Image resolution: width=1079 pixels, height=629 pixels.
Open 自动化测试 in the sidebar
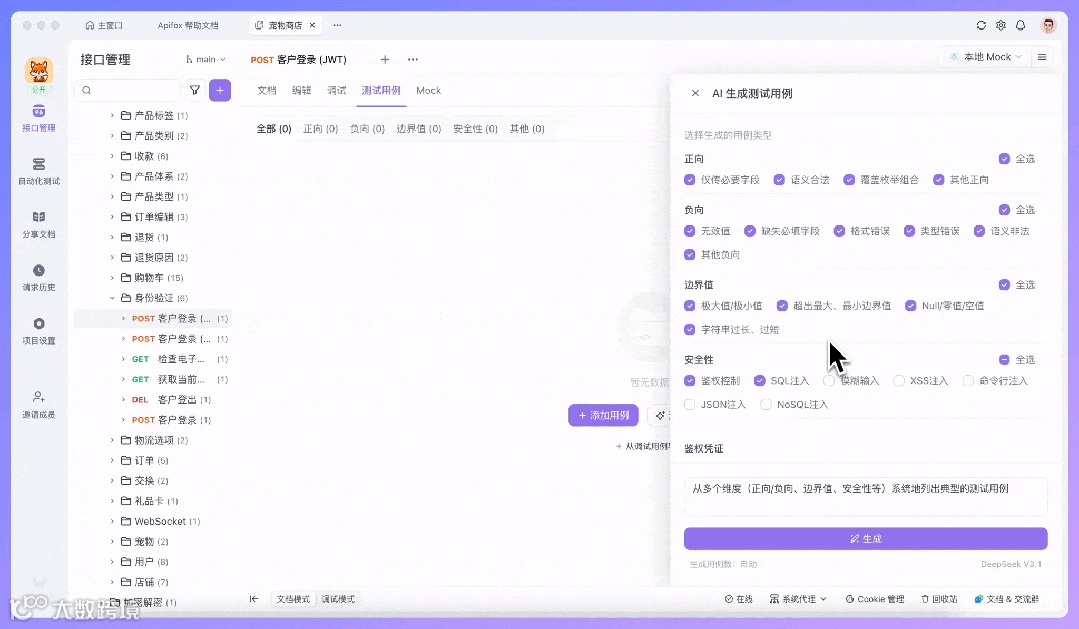[x=39, y=171]
